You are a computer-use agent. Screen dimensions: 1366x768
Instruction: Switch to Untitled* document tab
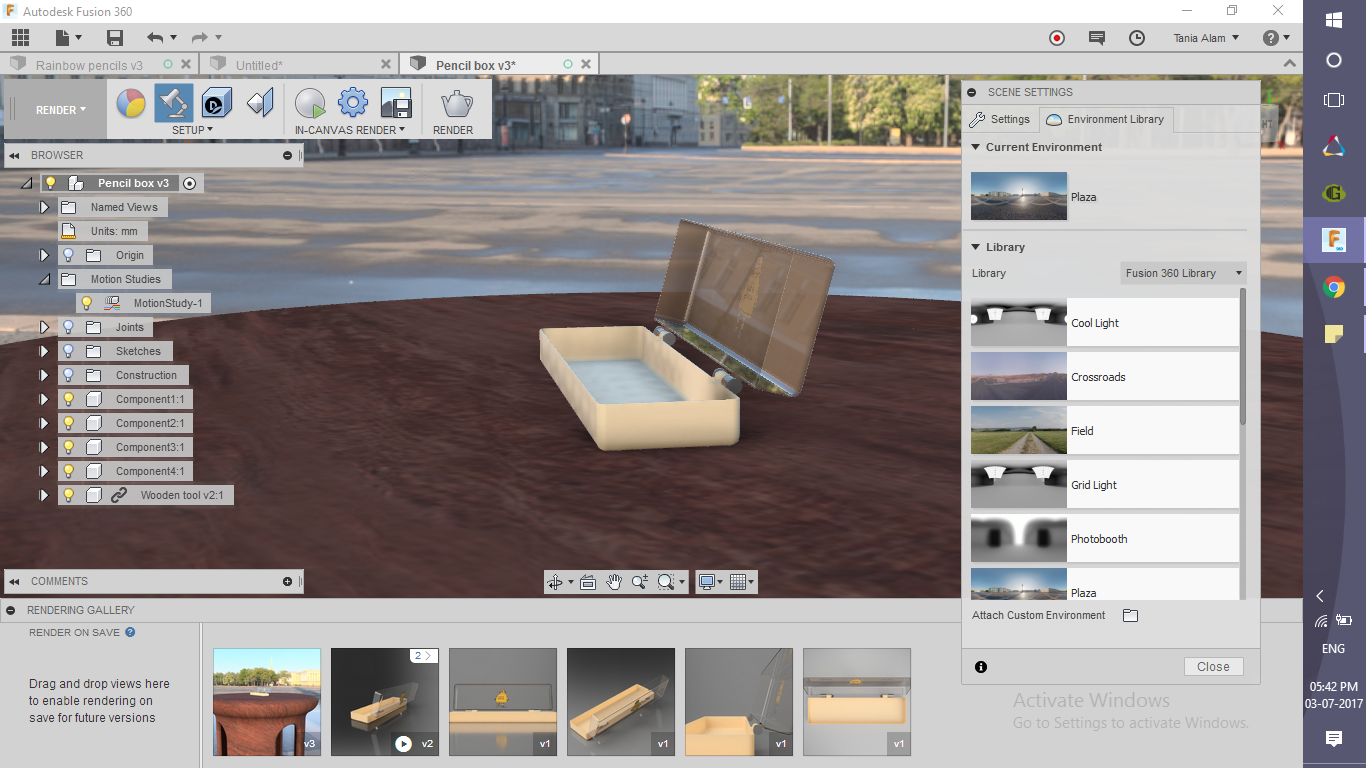pos(259,65)
